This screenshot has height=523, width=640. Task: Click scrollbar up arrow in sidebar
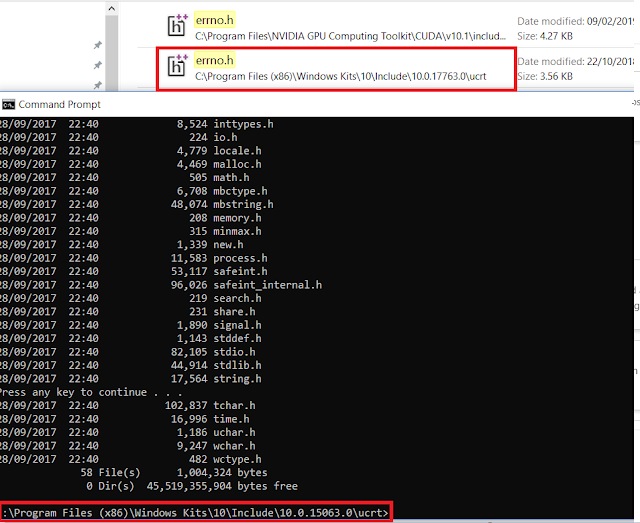coord(111,8)
